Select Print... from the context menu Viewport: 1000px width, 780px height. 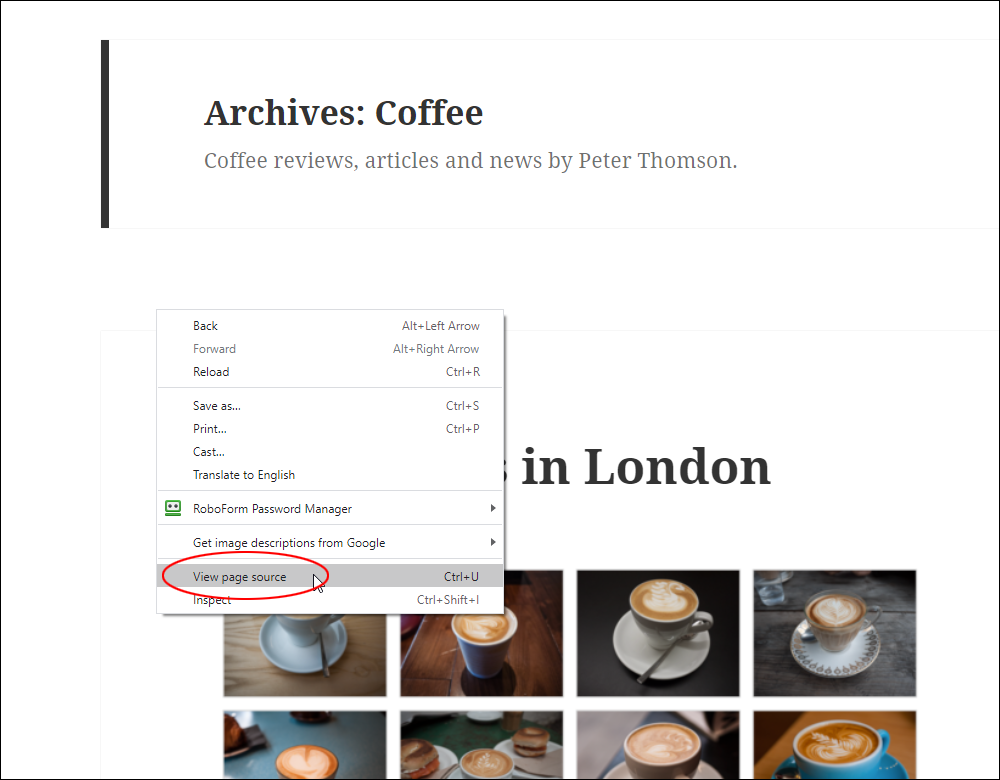click(x=330, y=429)
